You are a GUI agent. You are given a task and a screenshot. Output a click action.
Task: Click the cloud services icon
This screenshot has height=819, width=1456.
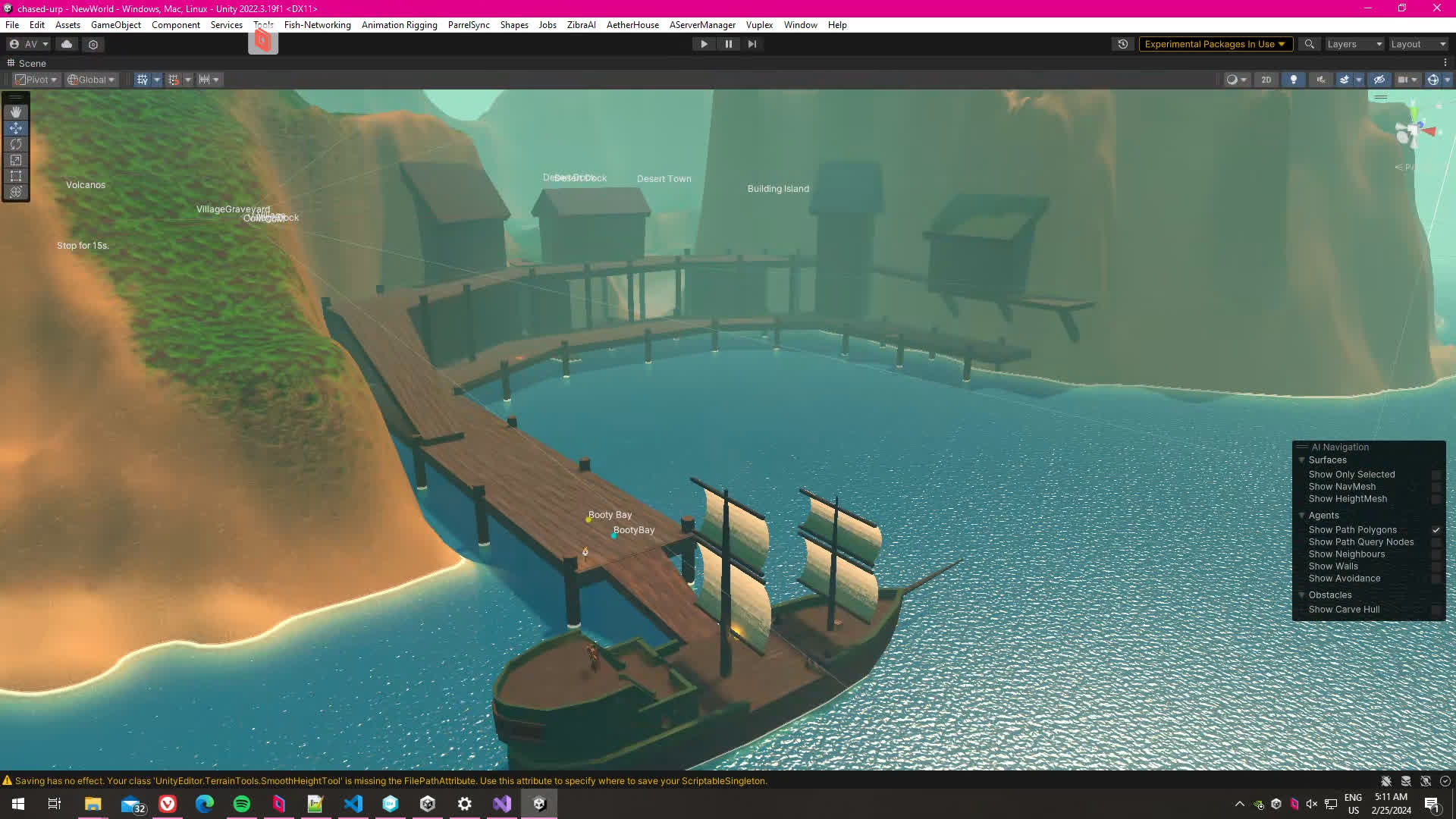pos(67,44)
